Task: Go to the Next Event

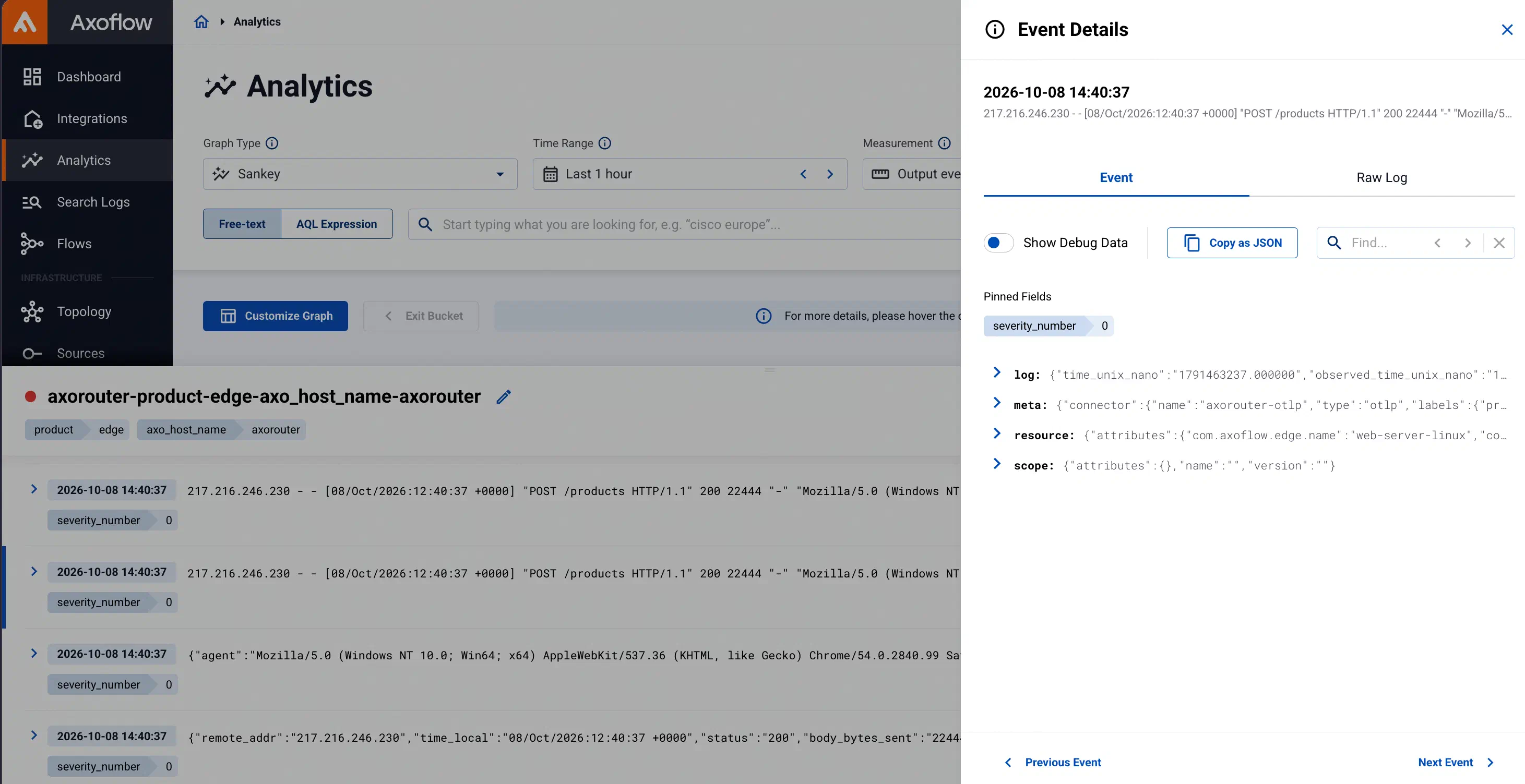Action: (1456, 763)
